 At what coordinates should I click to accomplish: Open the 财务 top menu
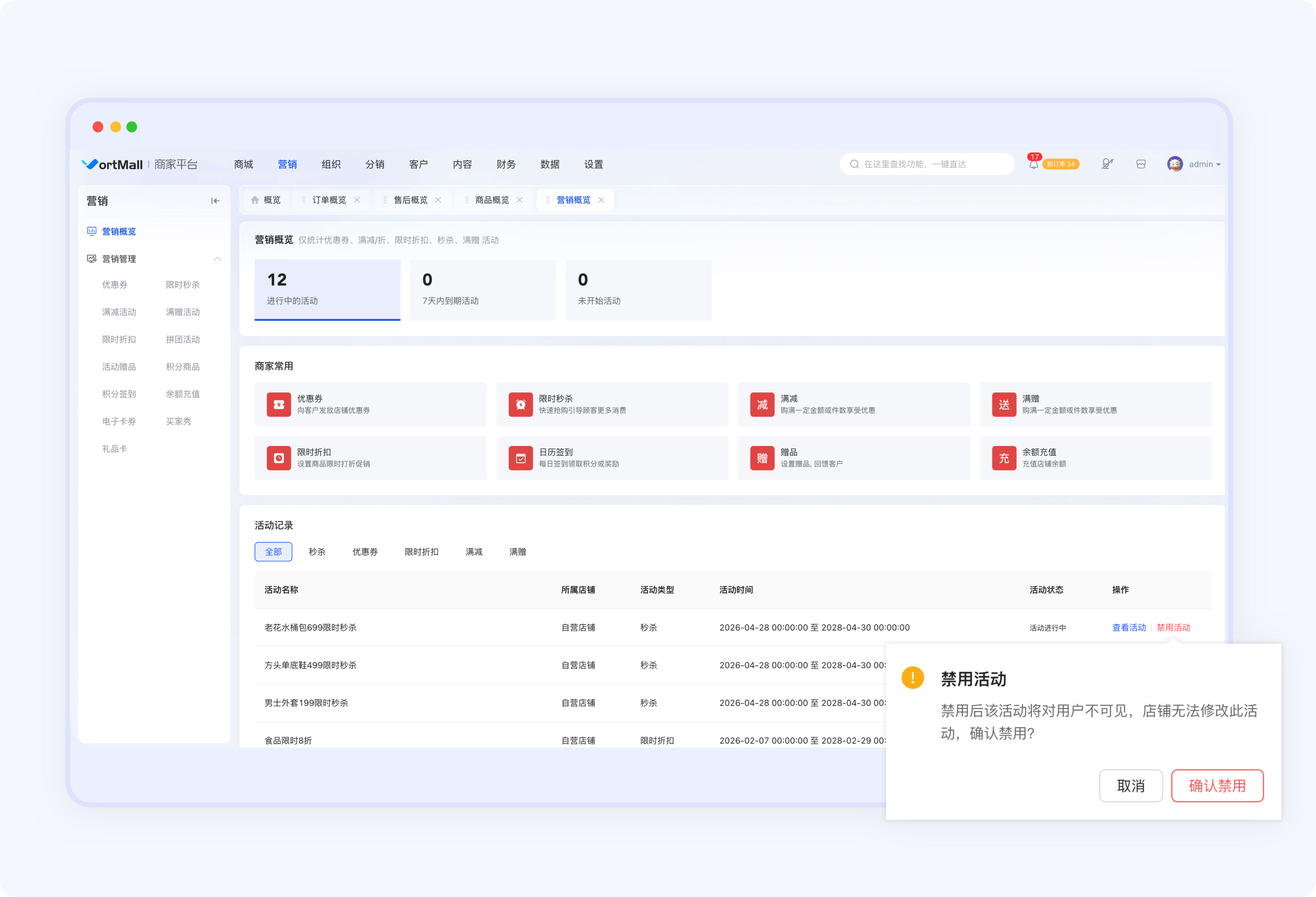506,164
